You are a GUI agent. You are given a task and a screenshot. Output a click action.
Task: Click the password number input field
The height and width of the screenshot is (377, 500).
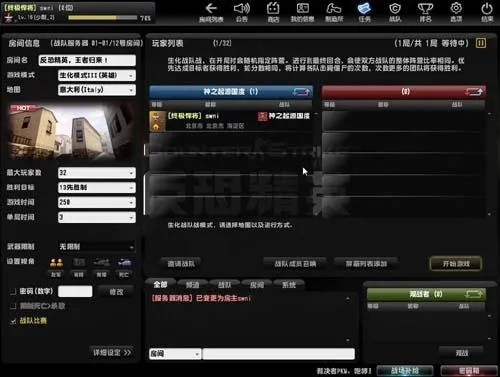(75, 291)
